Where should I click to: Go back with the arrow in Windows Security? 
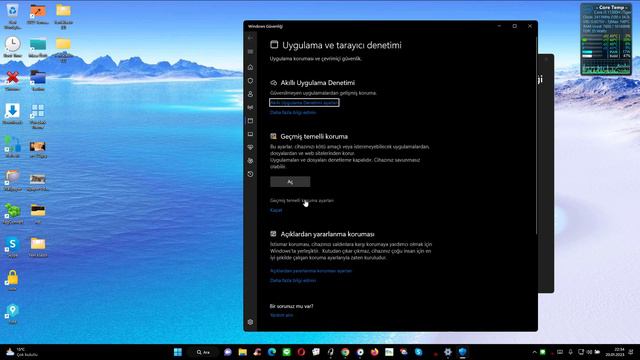(x=251, y=38)
